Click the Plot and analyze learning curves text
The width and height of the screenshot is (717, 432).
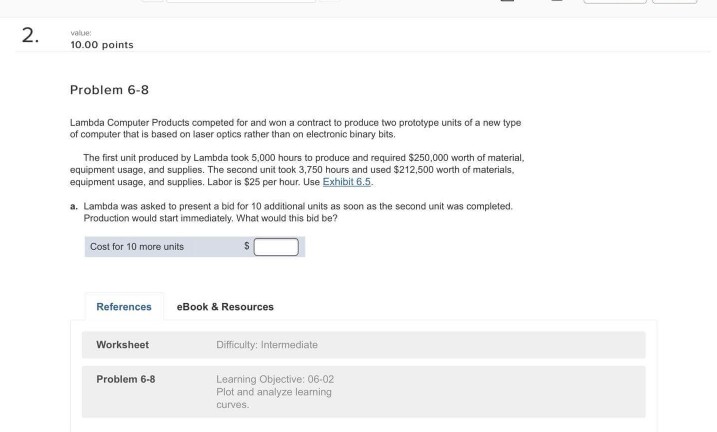click(275, 398)
